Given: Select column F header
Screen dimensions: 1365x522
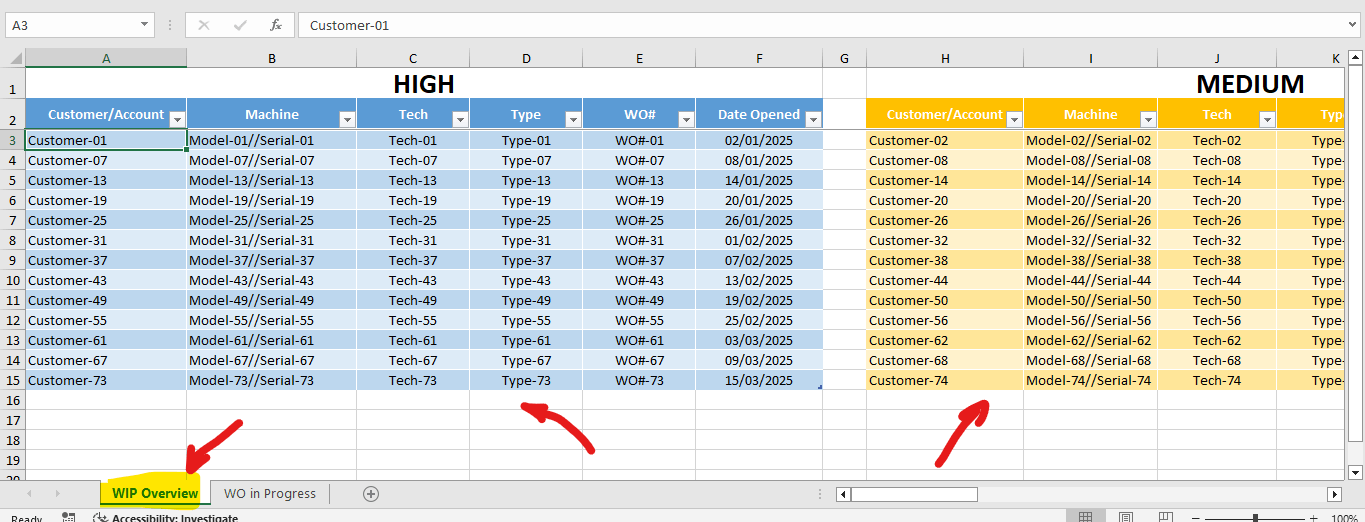Looking at the screenshot, I should [x=759, y=58].
